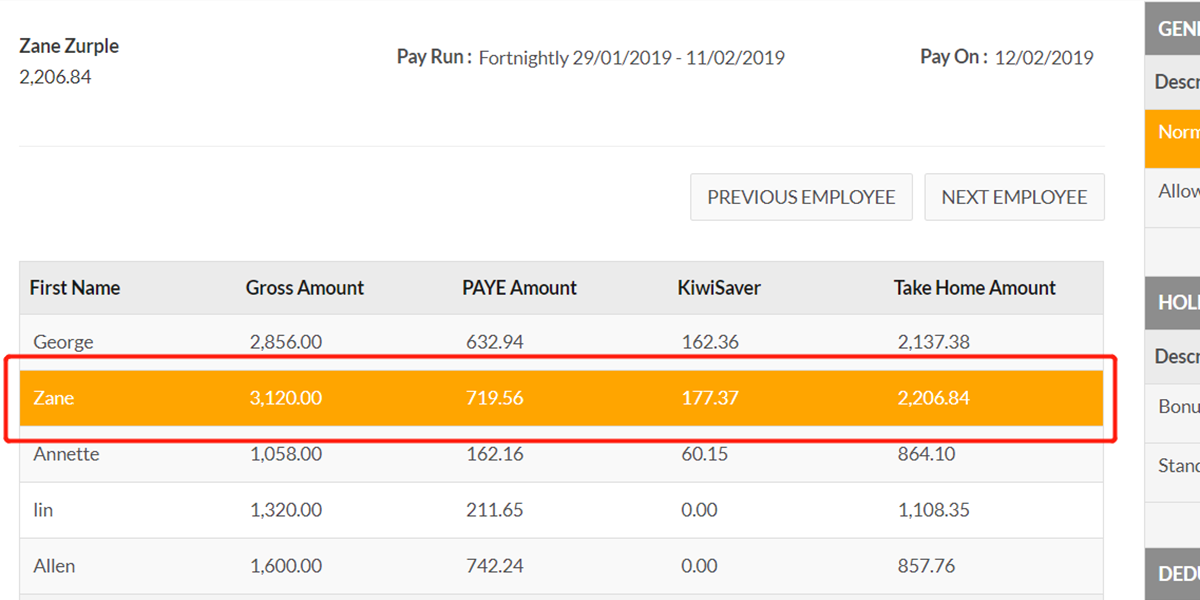
Task: Click the Zane Zurple employee name heading
Action: pyautogui.click(x=69, y=46)
